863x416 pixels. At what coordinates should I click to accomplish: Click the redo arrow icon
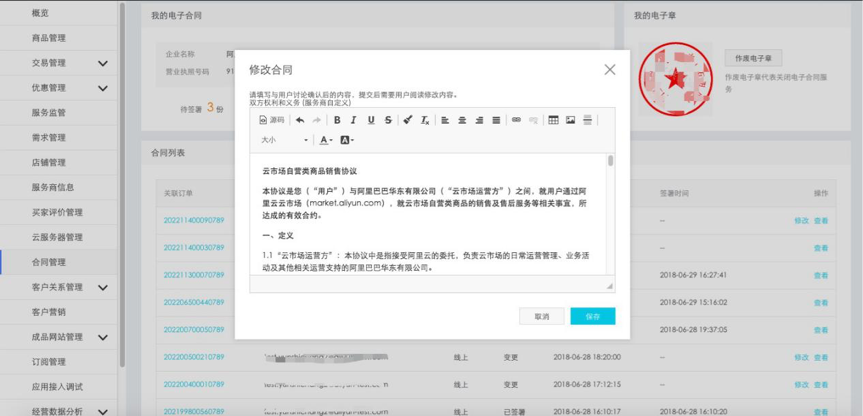pyautogui.click(x=316, y=120)
